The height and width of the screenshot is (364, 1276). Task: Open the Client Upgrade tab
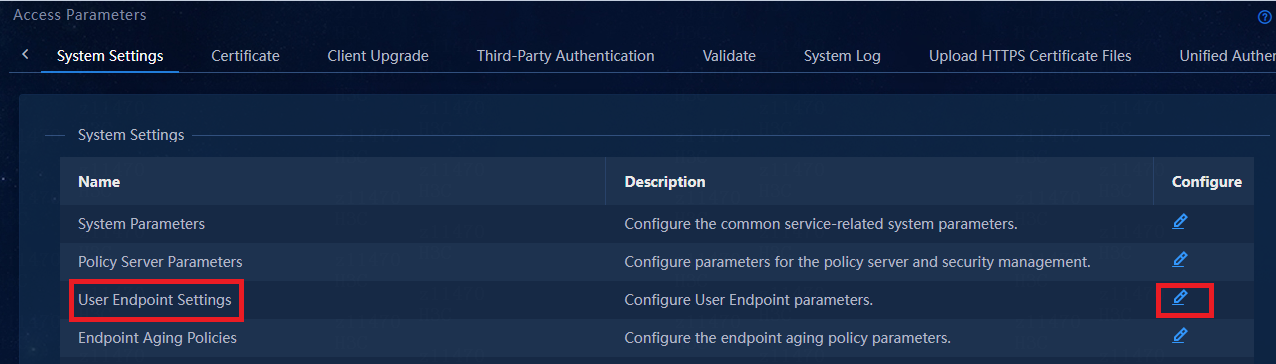(x=378, y=56)
